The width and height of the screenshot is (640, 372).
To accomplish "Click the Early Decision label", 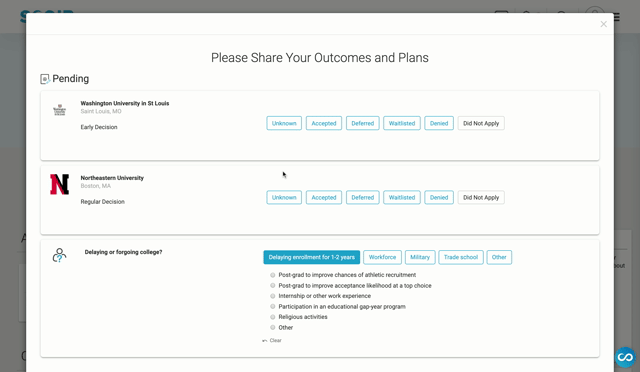I will click(x=99, y=127).
